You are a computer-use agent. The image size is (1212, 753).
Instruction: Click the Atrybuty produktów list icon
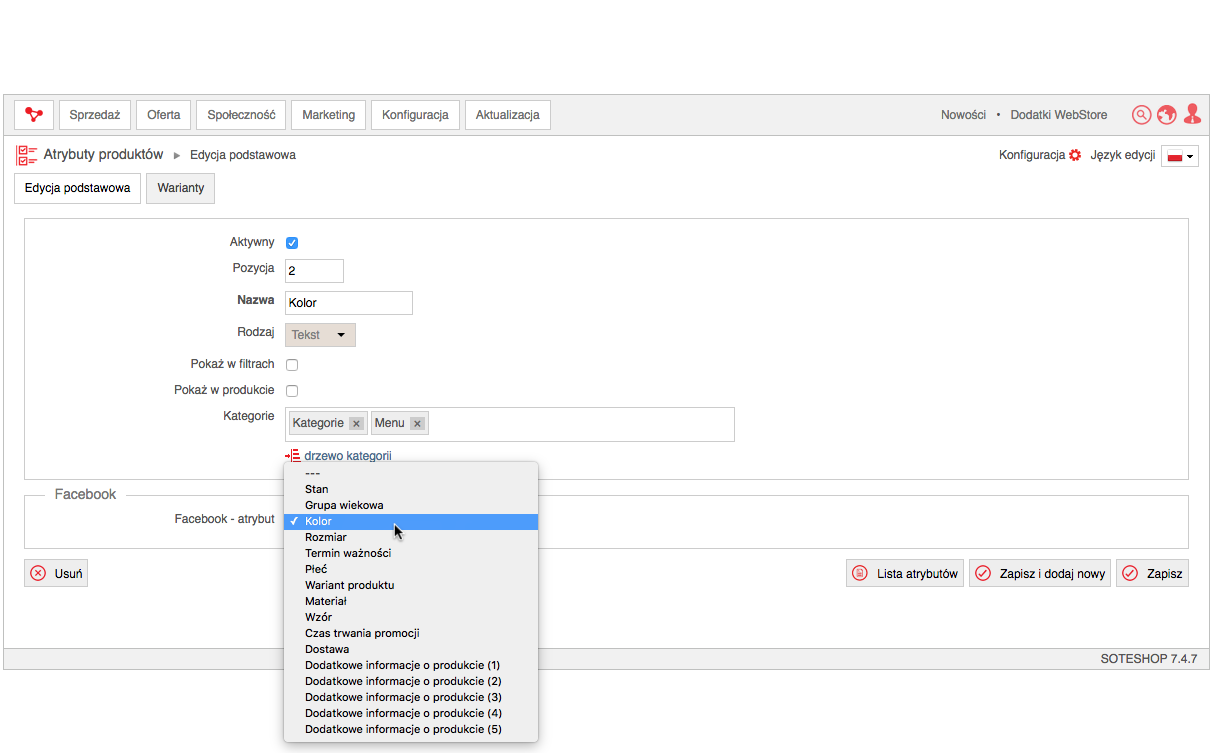(26, 155)
